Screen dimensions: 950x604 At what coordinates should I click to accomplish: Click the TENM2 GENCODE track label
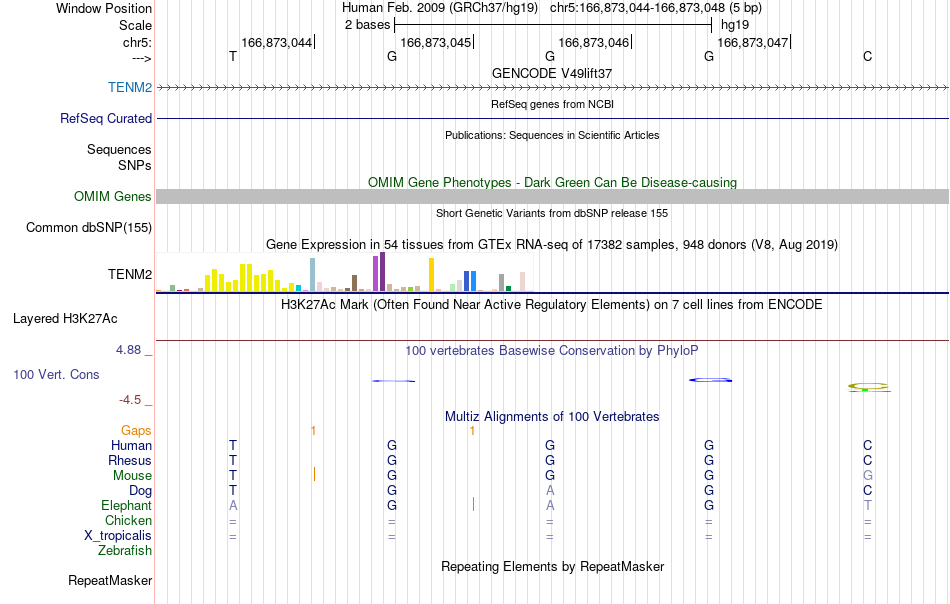coord(130,87)
